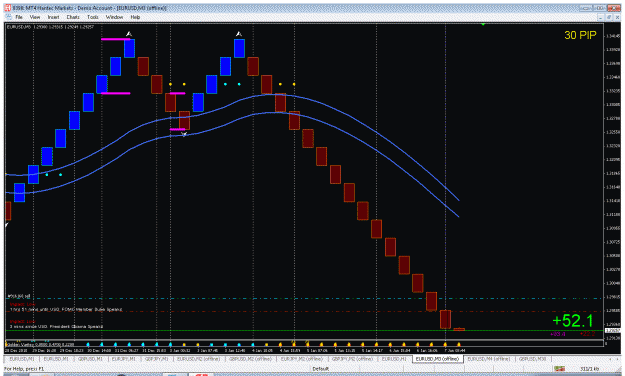Click the +52.1 profit readout
625x376 pixels.
tap(573, 321)
